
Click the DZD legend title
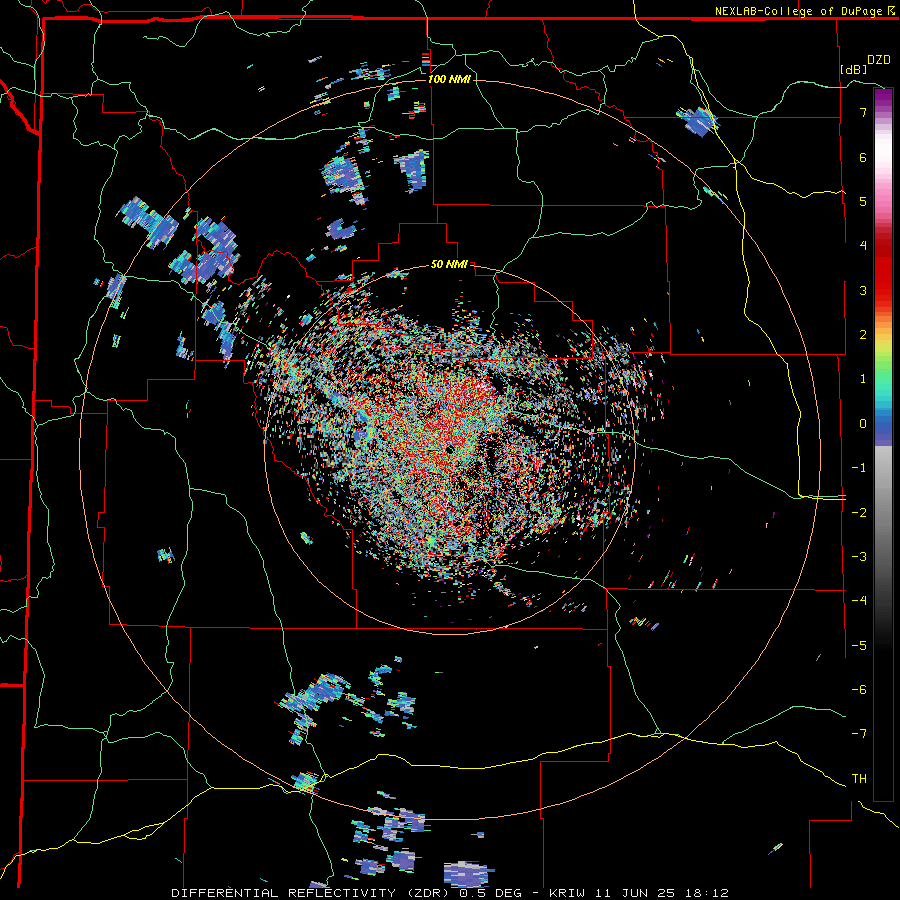click(x=879, y=60)
